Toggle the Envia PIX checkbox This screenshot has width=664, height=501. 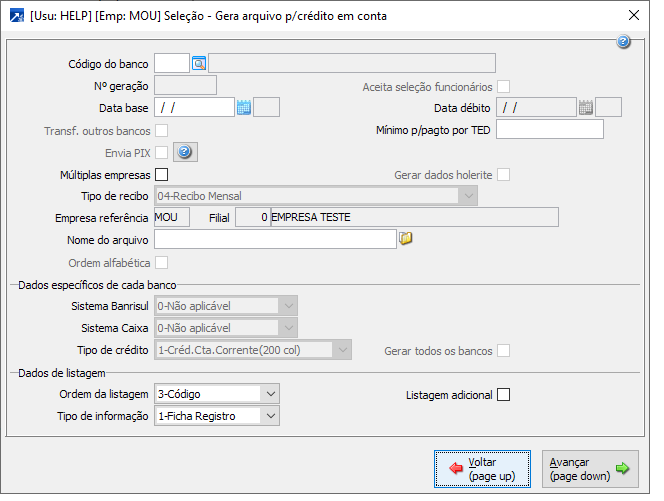(161, 153)
